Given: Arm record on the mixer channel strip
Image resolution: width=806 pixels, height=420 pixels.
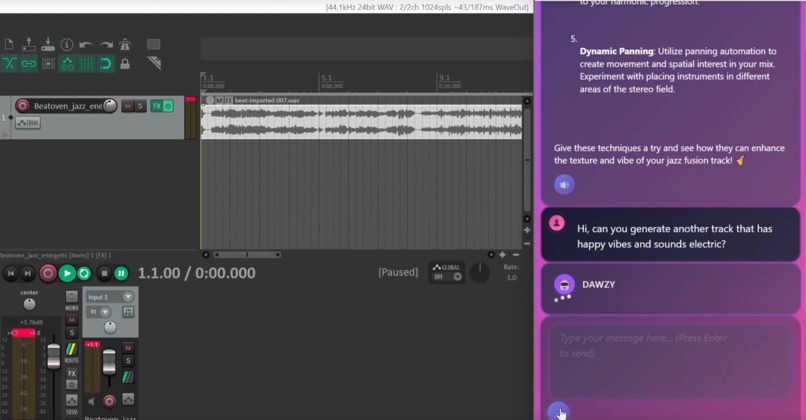Looking at the screenshot, I should click(109, 401).
